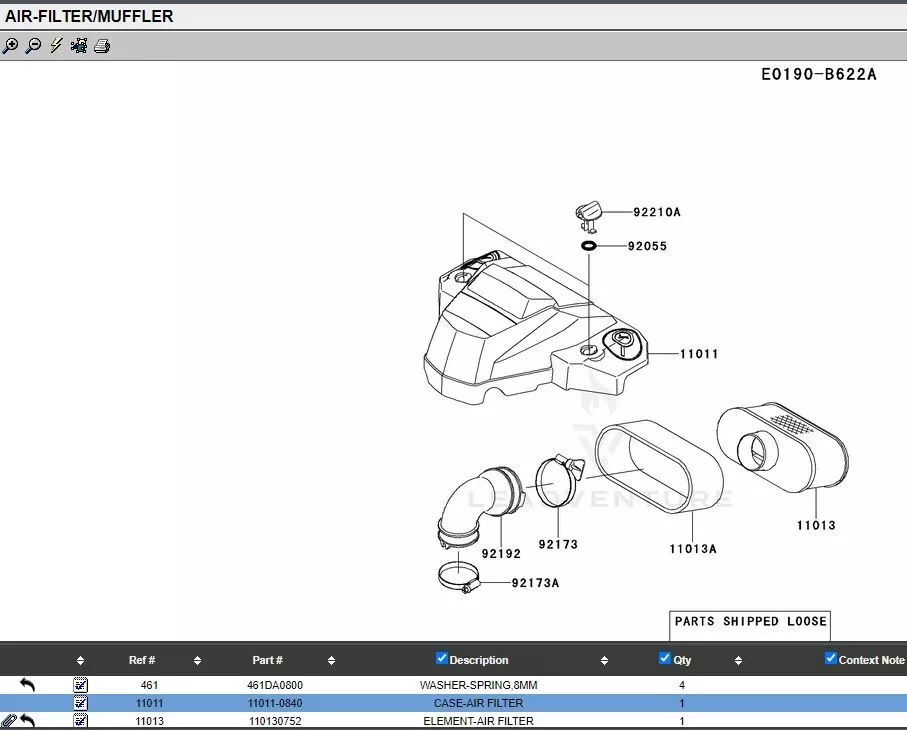
Task: Disable the Context Note column checkbox
Action: tap(830, 658)
